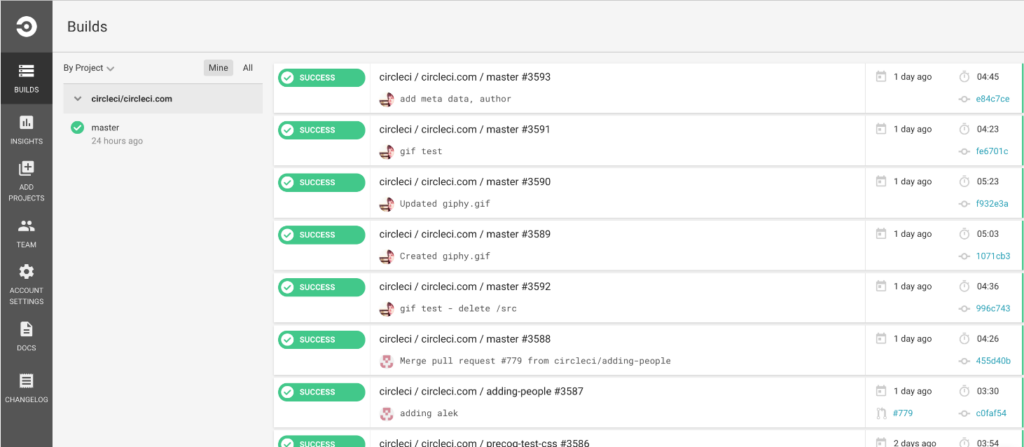Click commit message 'add meta data, author'
Screen dimensions: 1024x447
click(455, 99)
